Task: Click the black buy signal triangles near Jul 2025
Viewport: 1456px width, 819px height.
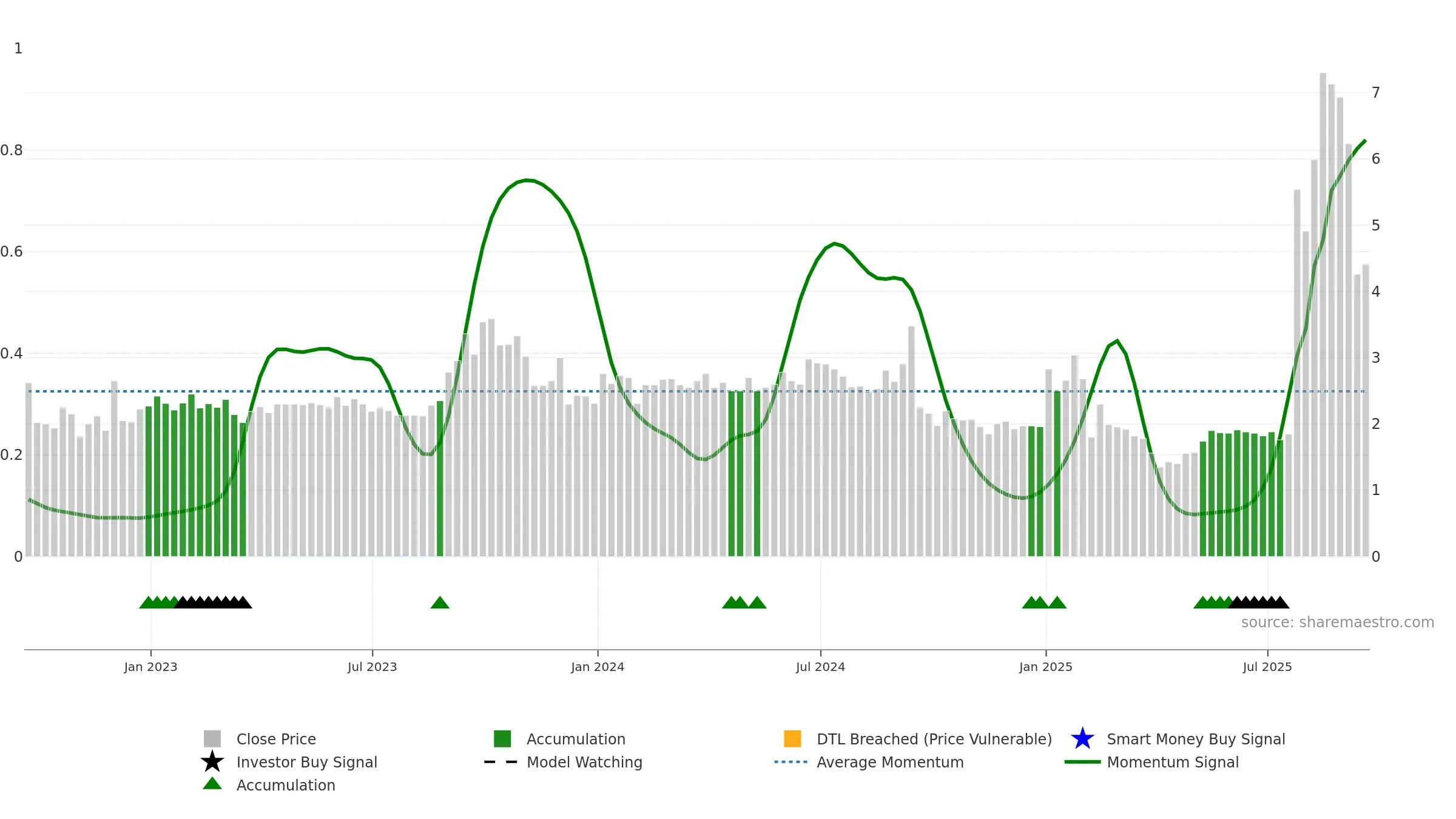Action: pyautogui.click(x=1259, y=602)
